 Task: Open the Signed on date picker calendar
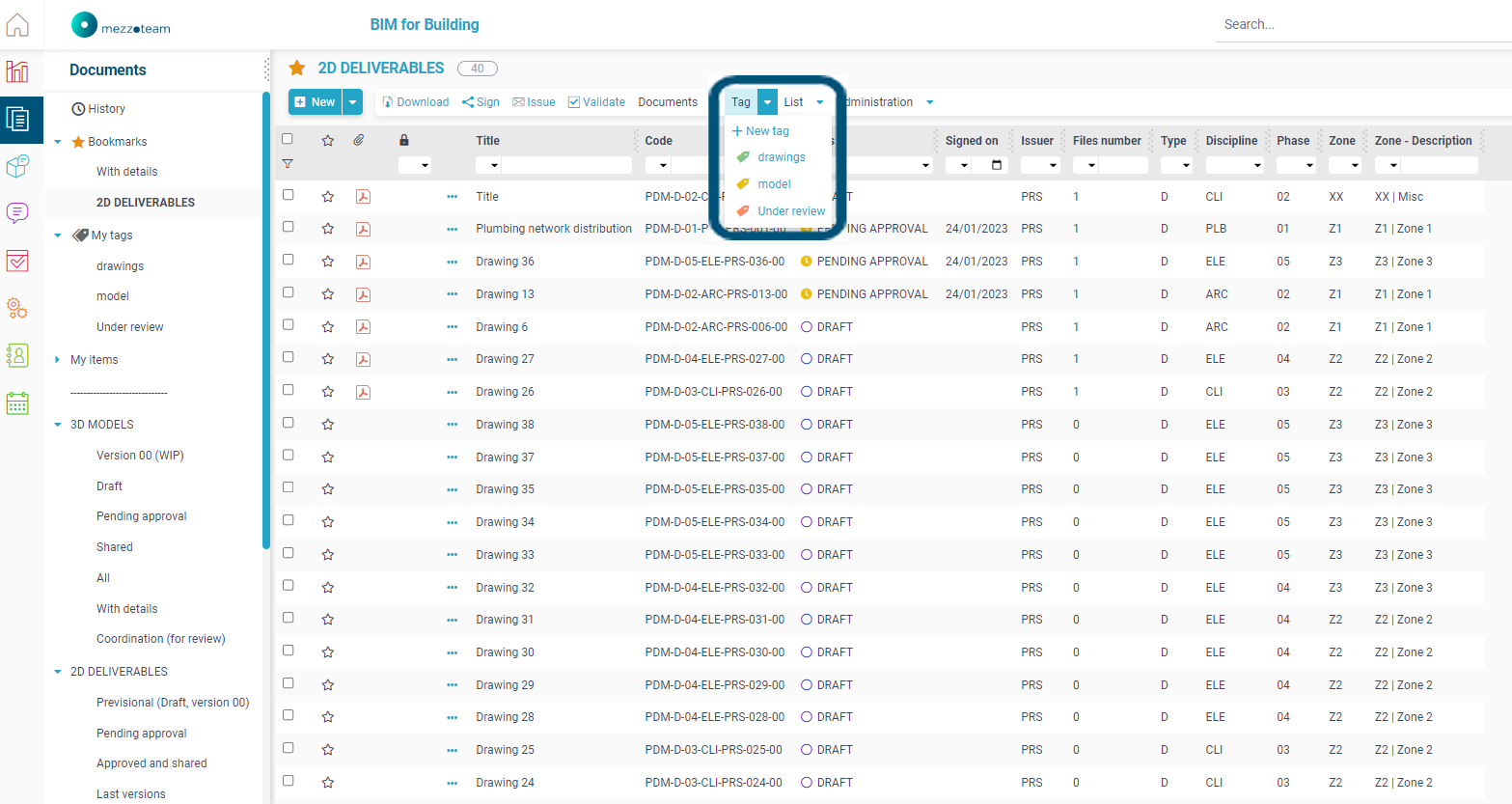[997, 165]
